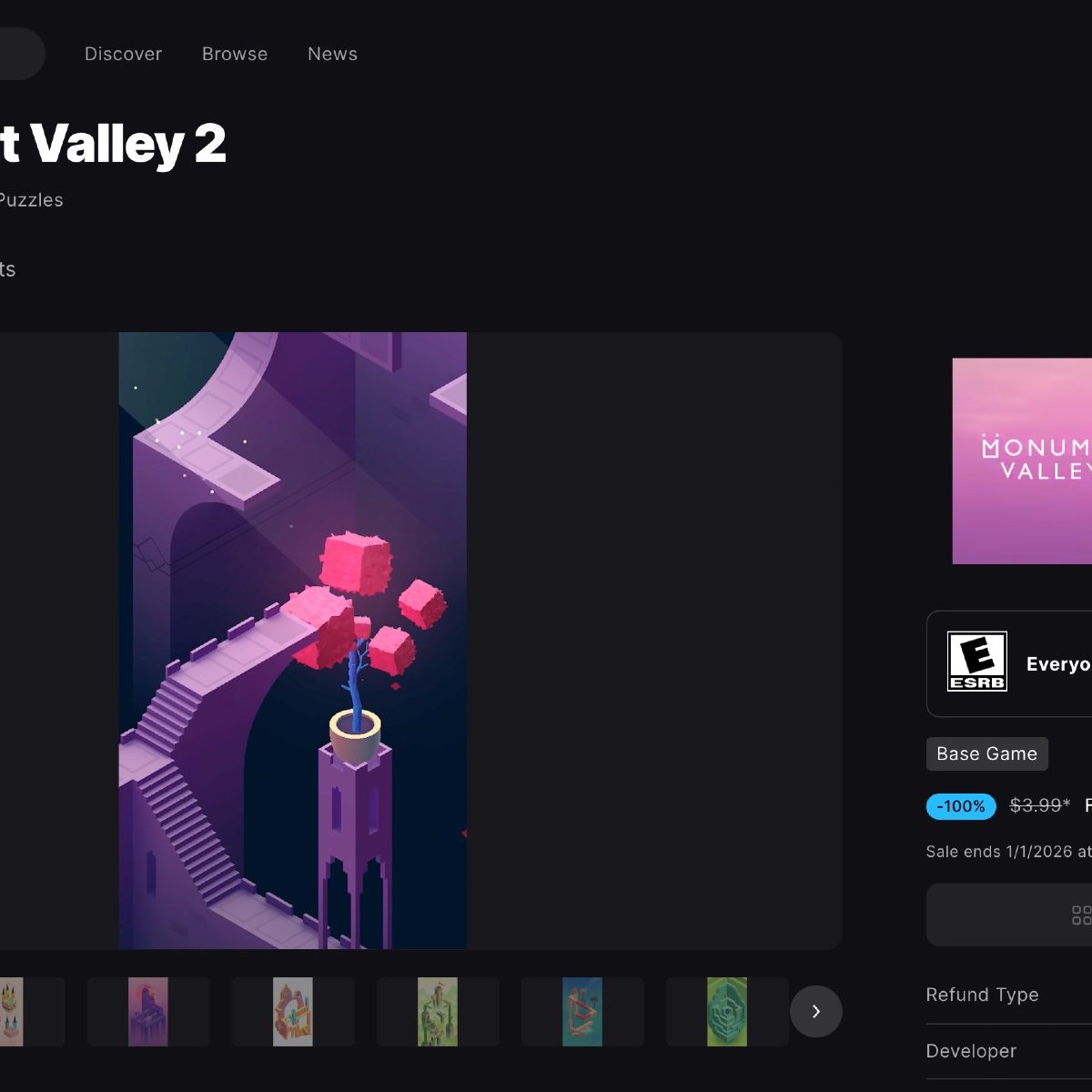
Task: Click the search pill in header
Action: [x=22, y=54]
